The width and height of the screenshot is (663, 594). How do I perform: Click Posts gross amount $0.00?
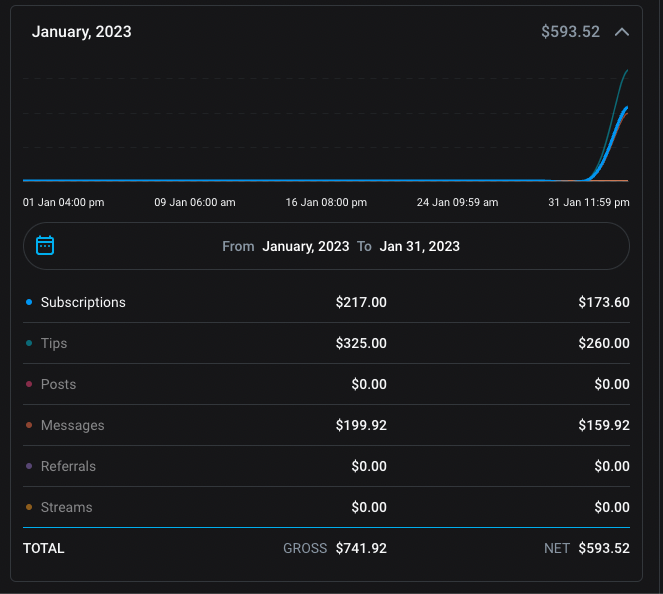(x=369, y=384)
